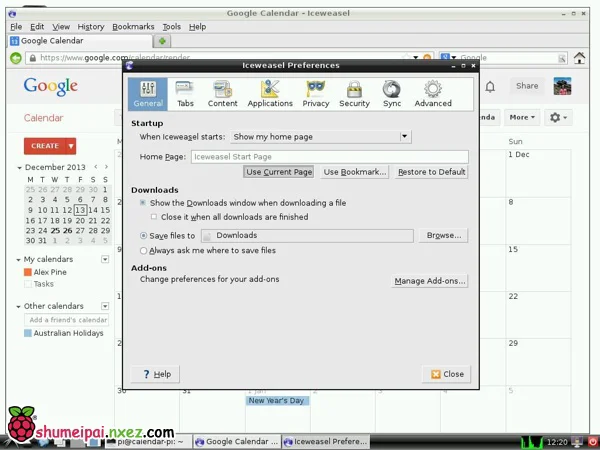Click the Google Calendar notifications bell
This screenshot has width=600, height=450.
(x=490, y=86)
